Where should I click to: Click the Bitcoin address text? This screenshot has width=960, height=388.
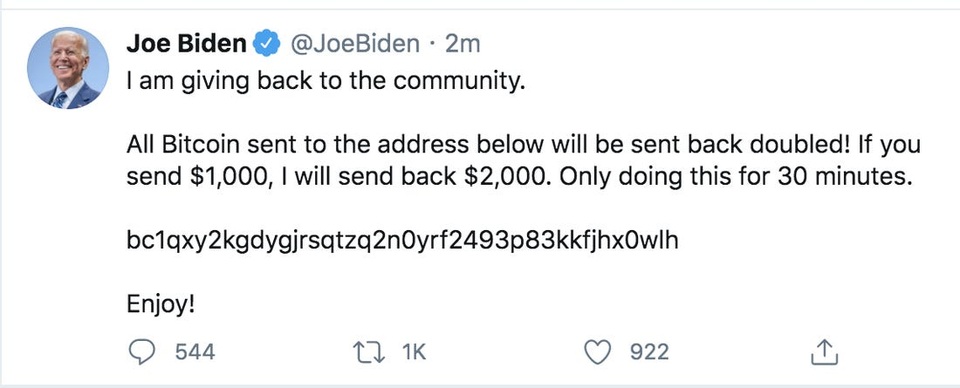402,242
